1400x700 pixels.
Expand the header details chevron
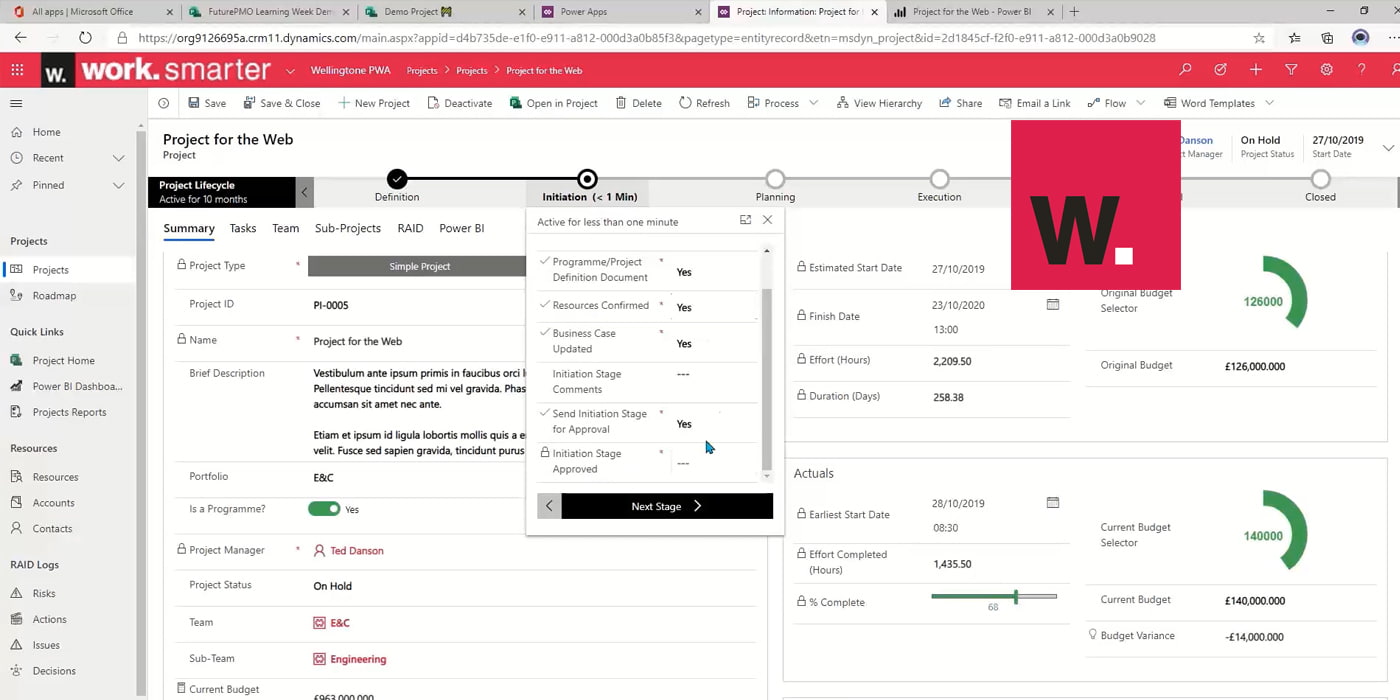coord(1388,148)
